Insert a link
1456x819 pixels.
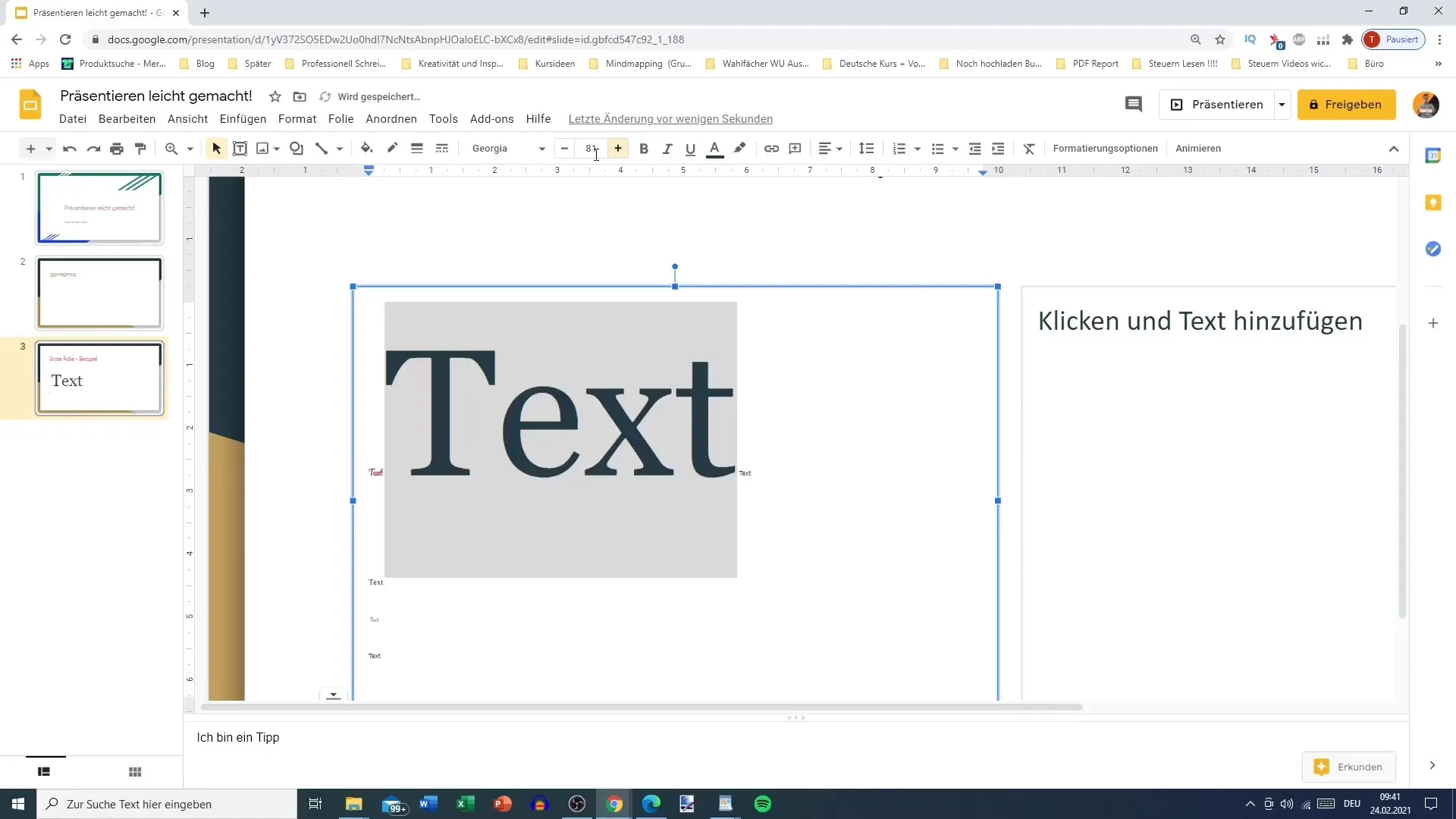tap(771, 149)
